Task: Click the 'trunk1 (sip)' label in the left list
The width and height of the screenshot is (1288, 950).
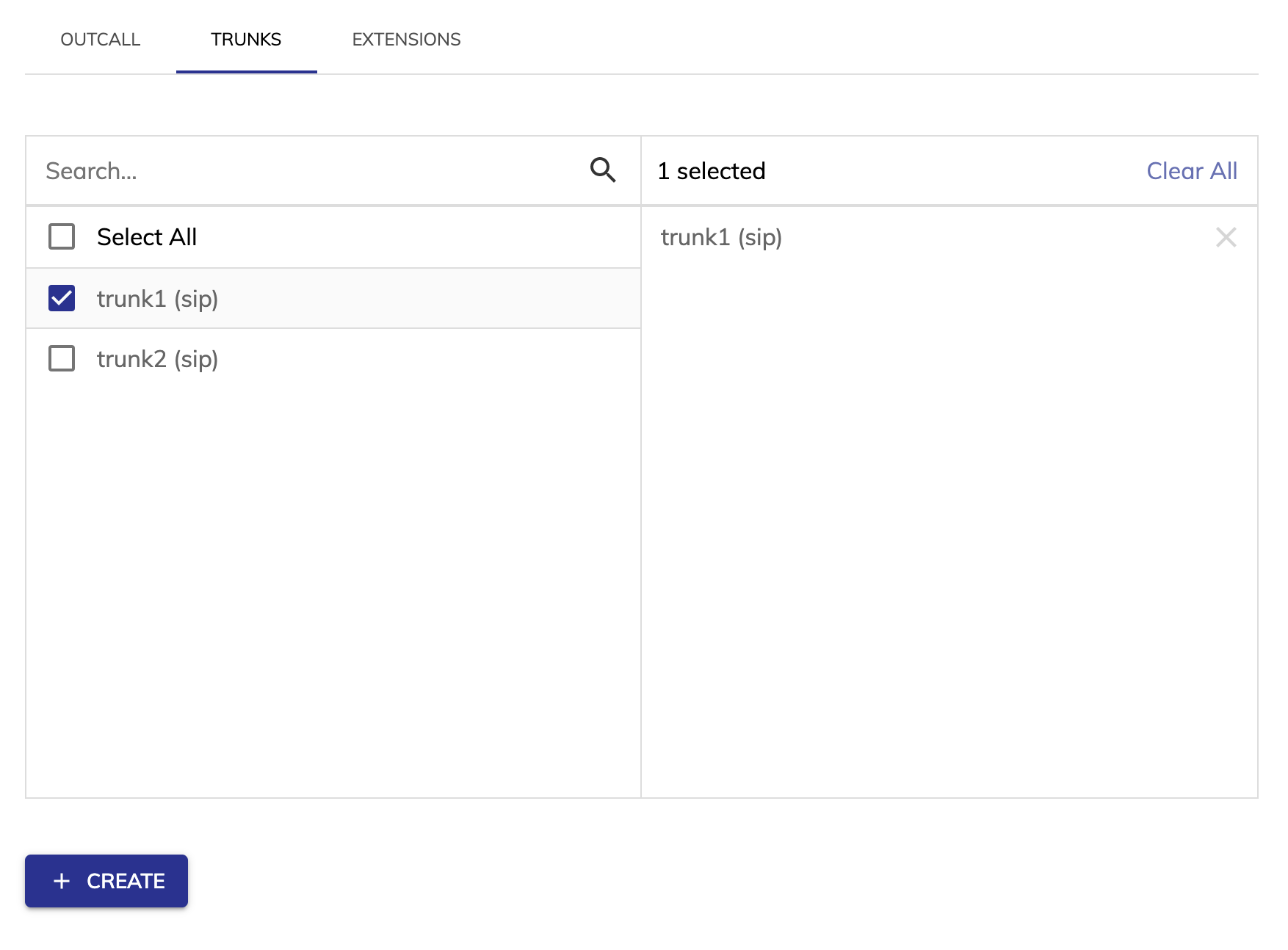Action: tap(157, 299)
